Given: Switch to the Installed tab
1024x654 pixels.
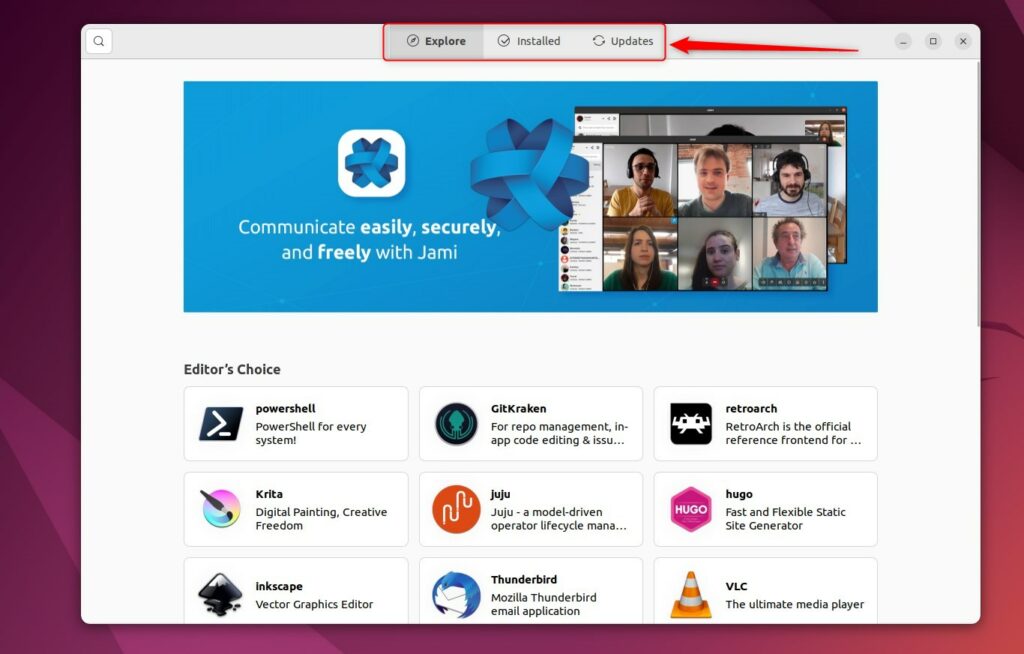Looking at the screenshot, I should [529, 41].
